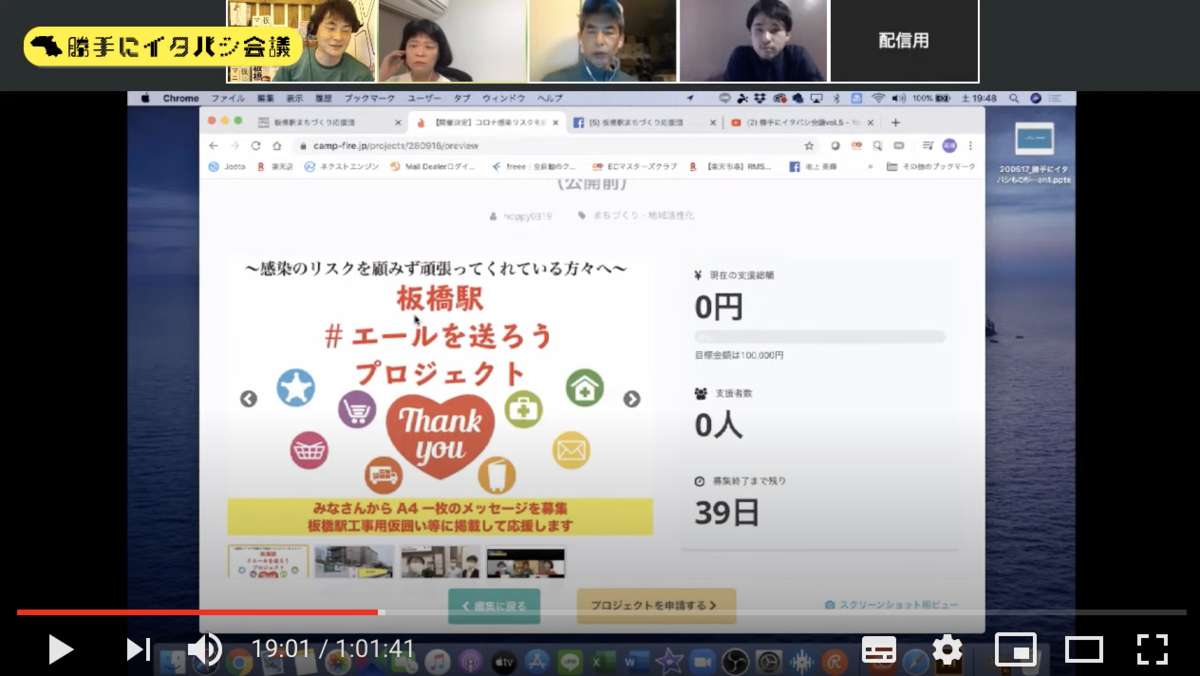Screen dimensions: 1200x676
Task: Select the first project thumbnail image
Action: 268,562
